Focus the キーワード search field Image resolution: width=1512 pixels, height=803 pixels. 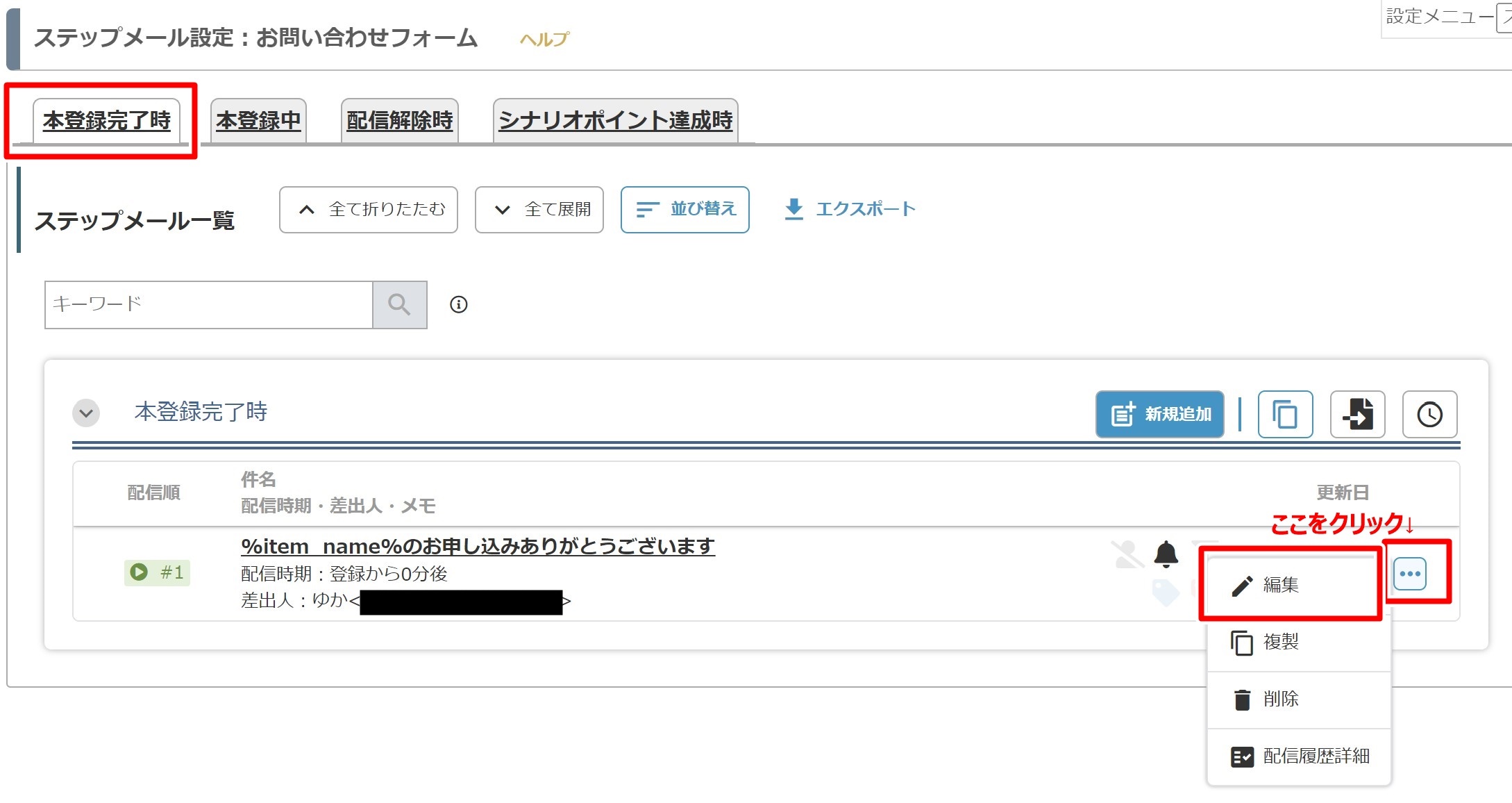pos(209,304)
